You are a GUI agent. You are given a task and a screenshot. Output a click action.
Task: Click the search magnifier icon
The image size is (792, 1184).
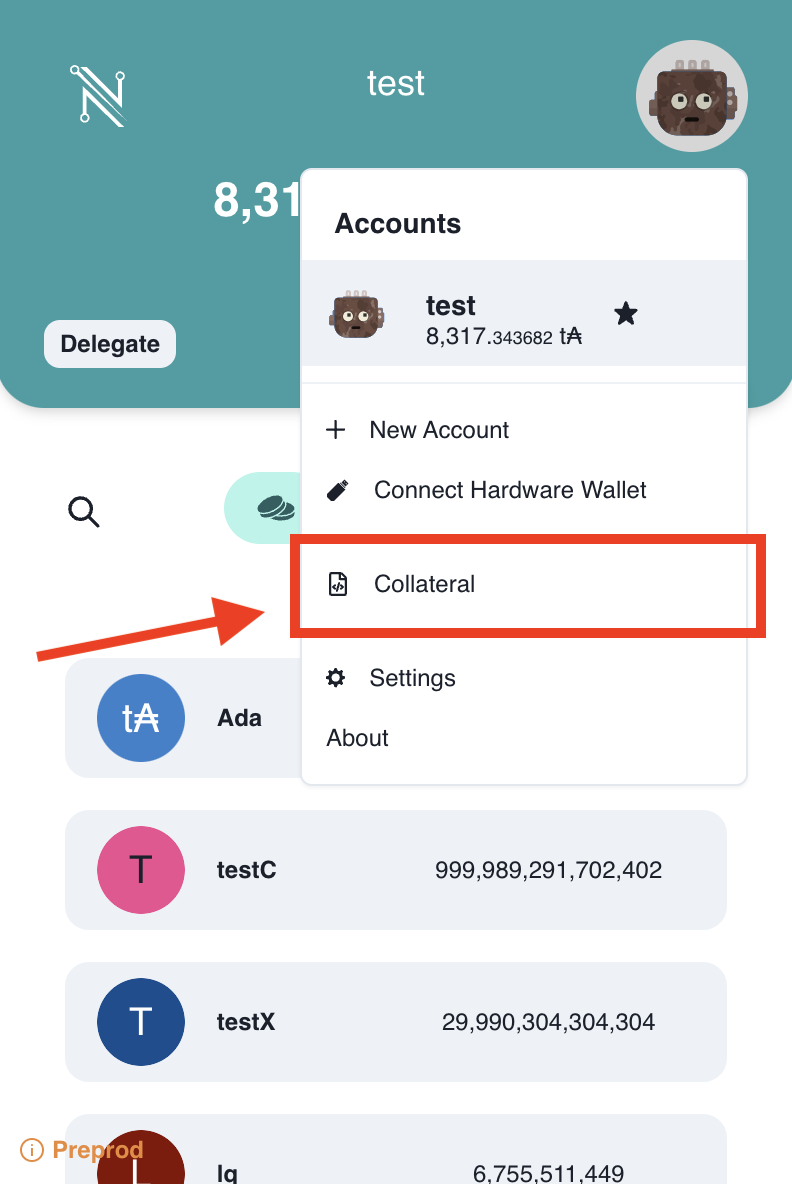tap(84, 512)
